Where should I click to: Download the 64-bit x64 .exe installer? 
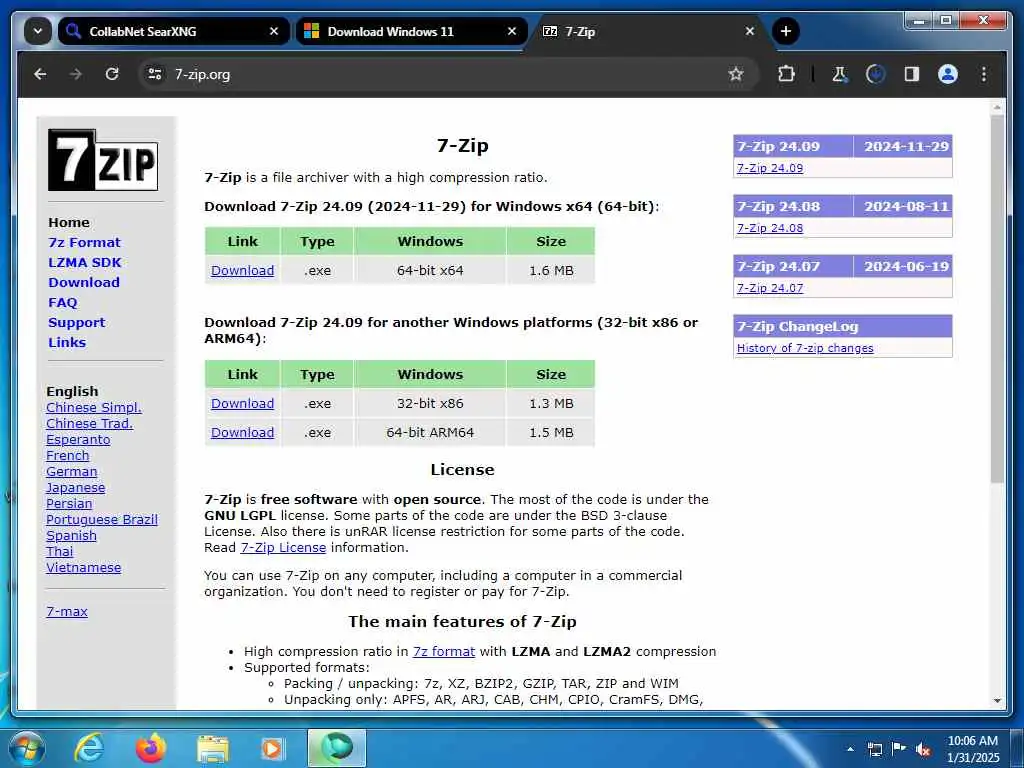pos(242,270)
